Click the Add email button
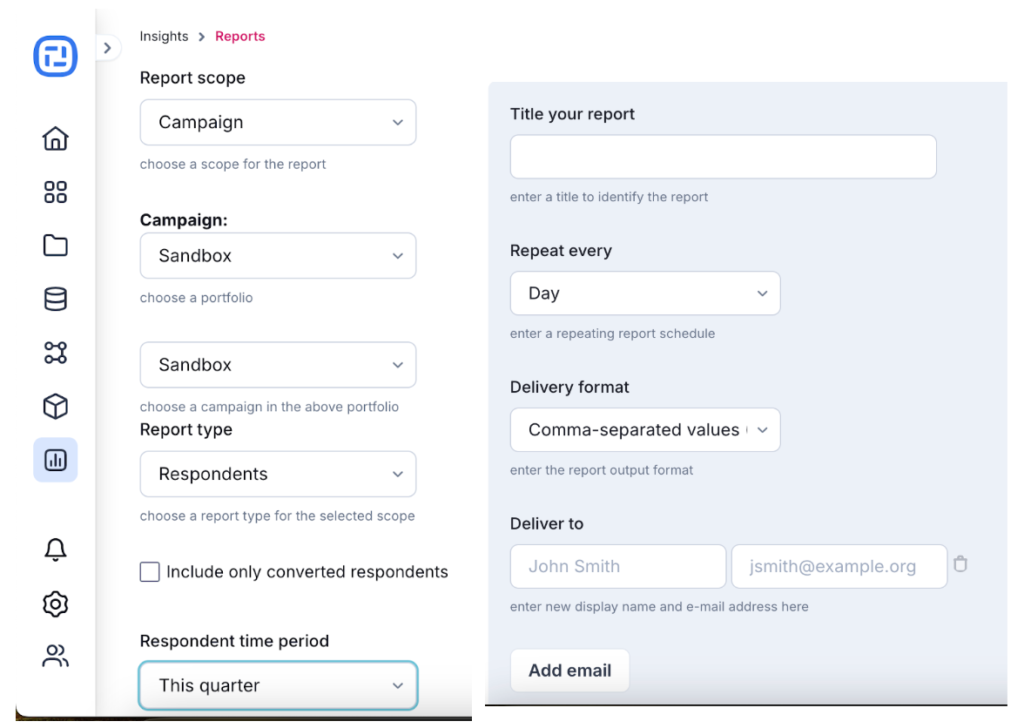 [x=569, y=671]
